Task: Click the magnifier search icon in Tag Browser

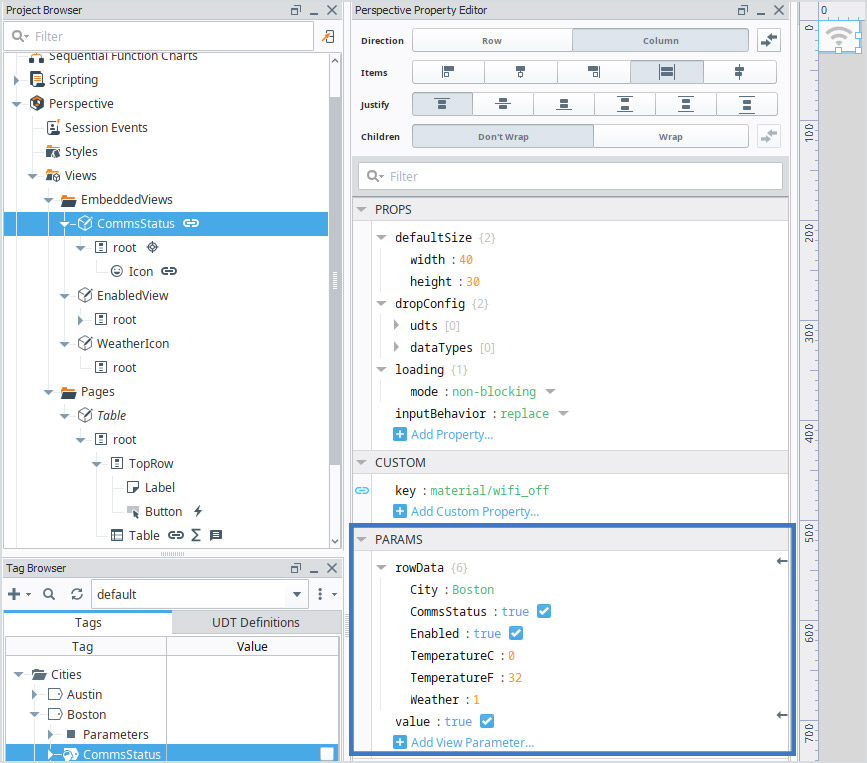Action: pos(49,594)
